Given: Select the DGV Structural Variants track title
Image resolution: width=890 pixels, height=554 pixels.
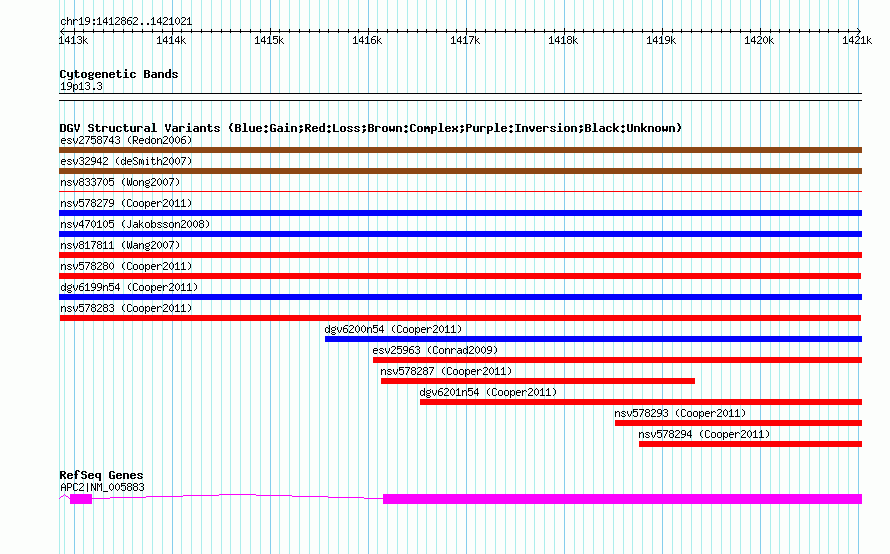Looking at the screenshot, I should [370, 128].
